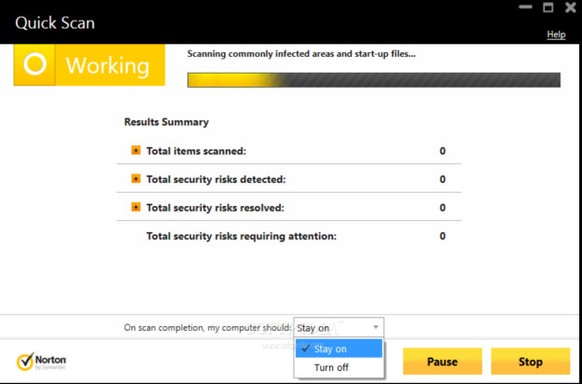Minimize the Quick Scan window
This screenshot has width=582, height=384.
click(525, 7)
